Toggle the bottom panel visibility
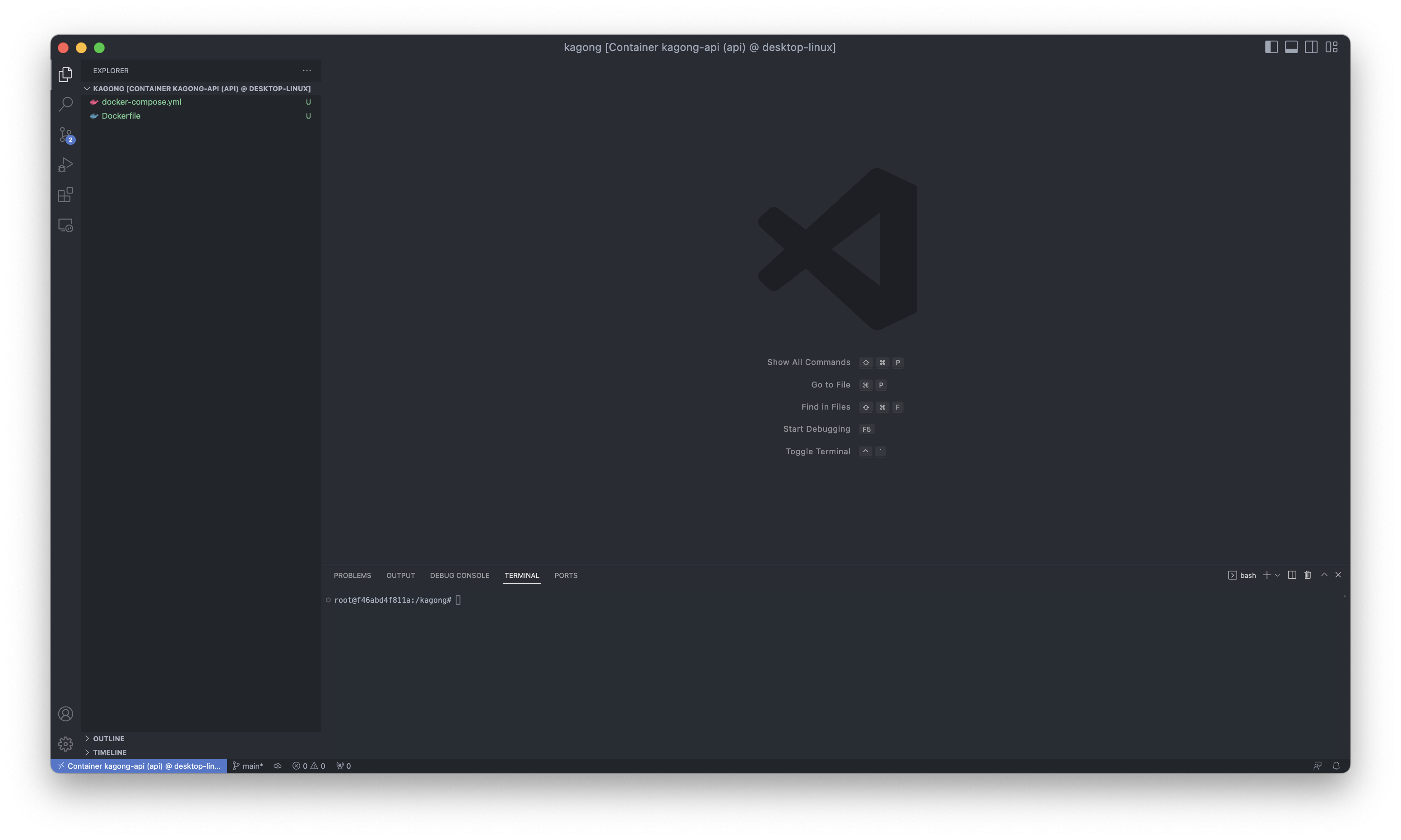Image resolution: width=1401 pixels, height=840 pixels. pyautogui.click(x=1291, y=47)
